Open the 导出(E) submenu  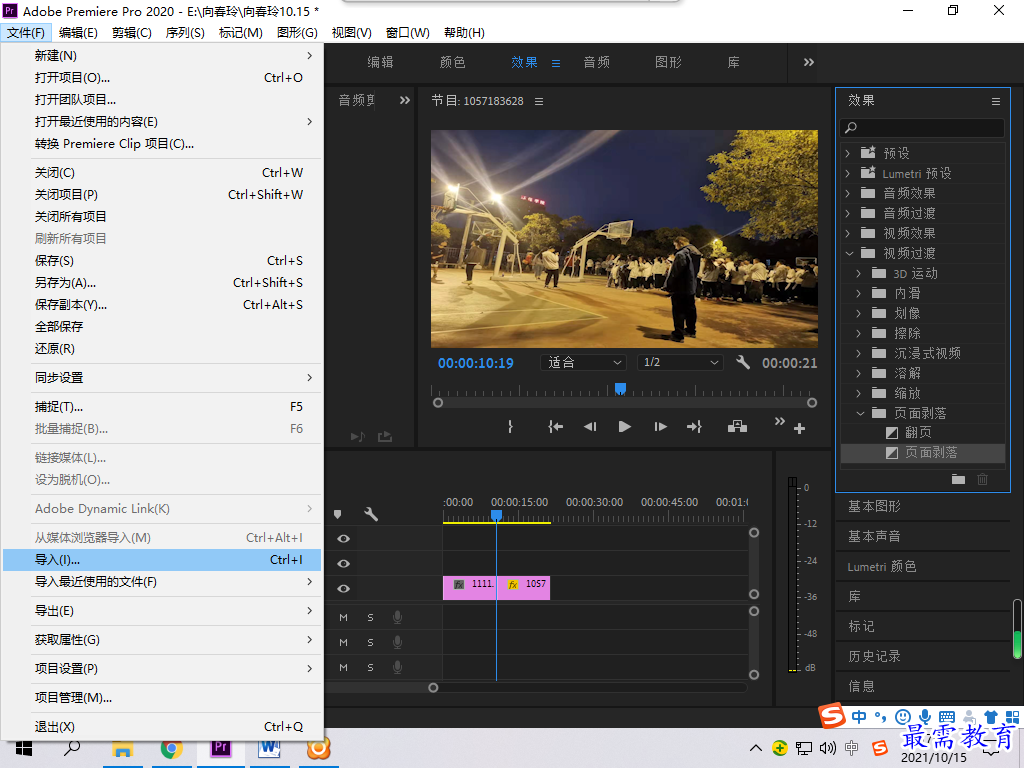162,611
